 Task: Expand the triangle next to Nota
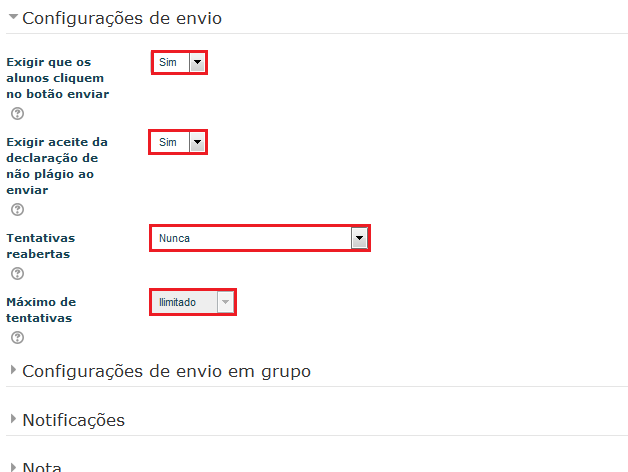13,466
